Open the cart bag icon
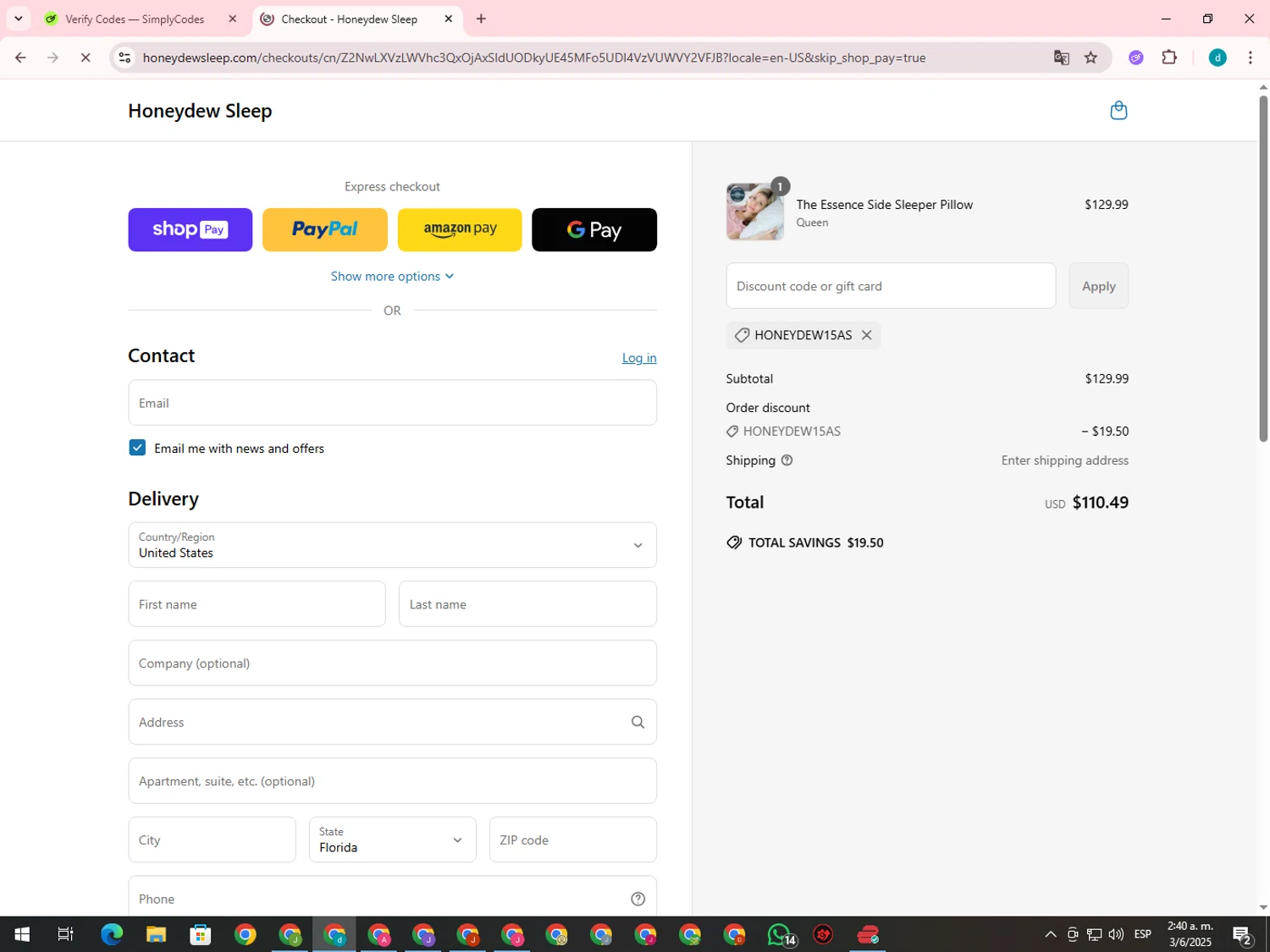Viewport: 1270px width, 952px height. [1118, 111]
